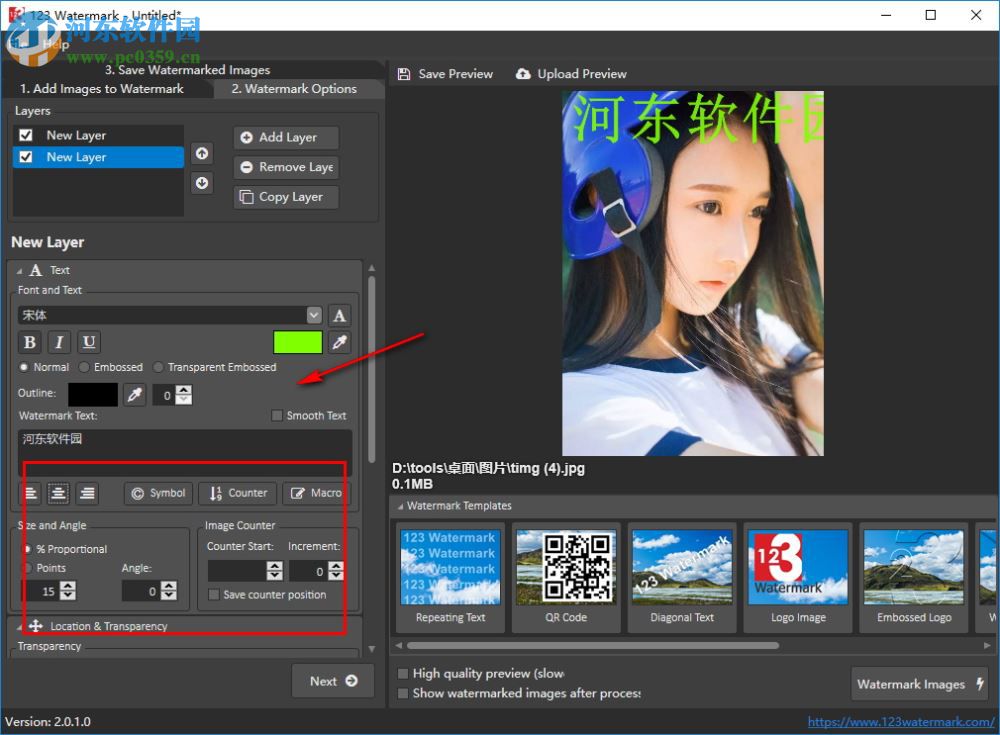The width and height of the screenshot is (1000, 735).
Task: Open the Macro insertion tool
Action: tap(316, 492)
